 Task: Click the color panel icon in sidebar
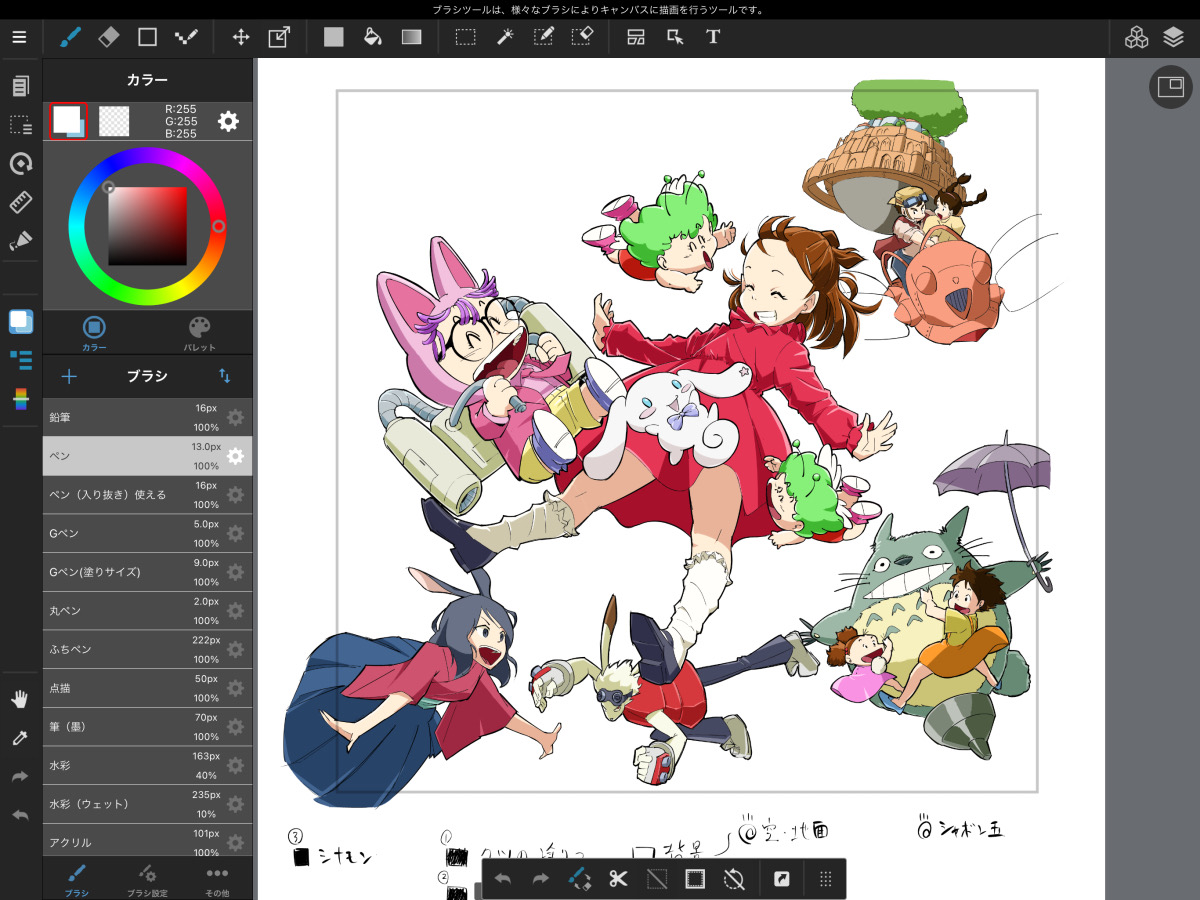[20, 321]
